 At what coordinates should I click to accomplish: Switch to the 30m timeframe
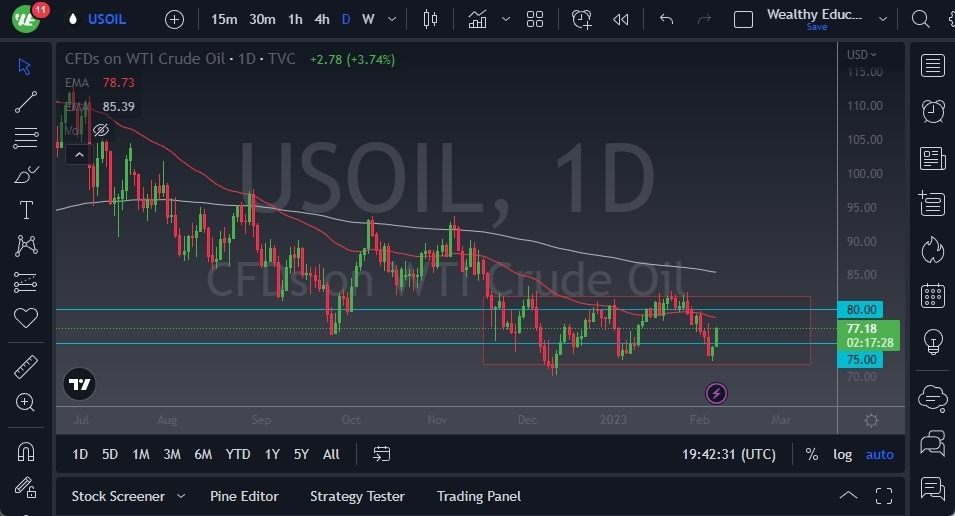262,19
